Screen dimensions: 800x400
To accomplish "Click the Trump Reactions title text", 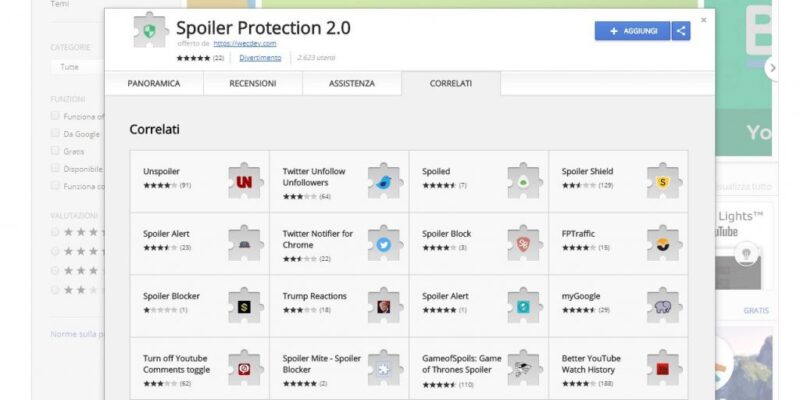I will 314,296.
